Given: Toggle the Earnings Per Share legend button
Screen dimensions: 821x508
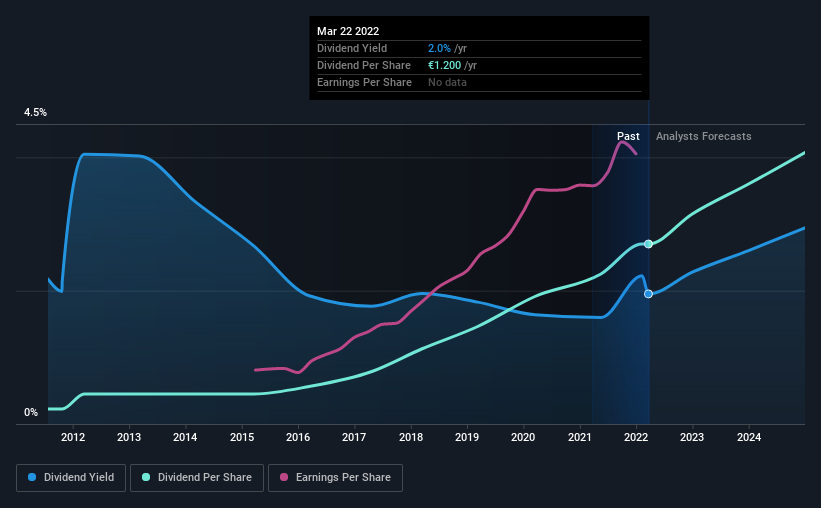Looking at the screenshot, I should 335,478.
